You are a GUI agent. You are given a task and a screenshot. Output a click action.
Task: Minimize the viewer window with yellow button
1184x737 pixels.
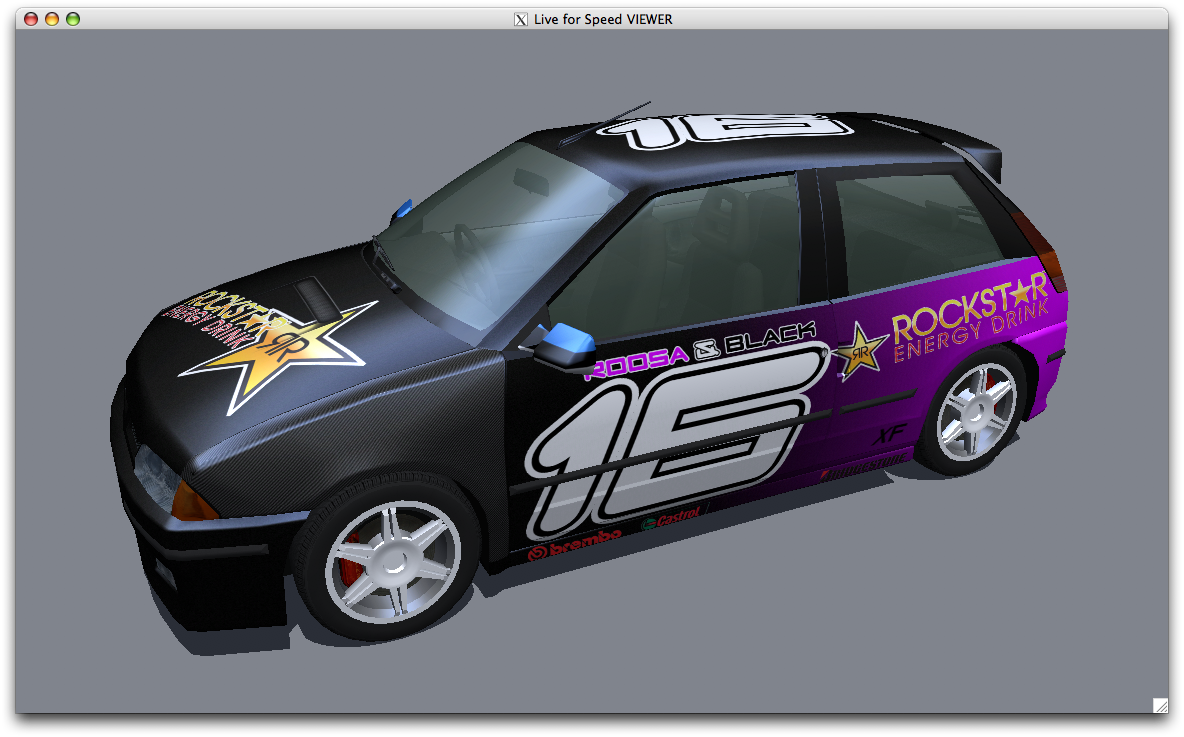(x=52, y=19)
